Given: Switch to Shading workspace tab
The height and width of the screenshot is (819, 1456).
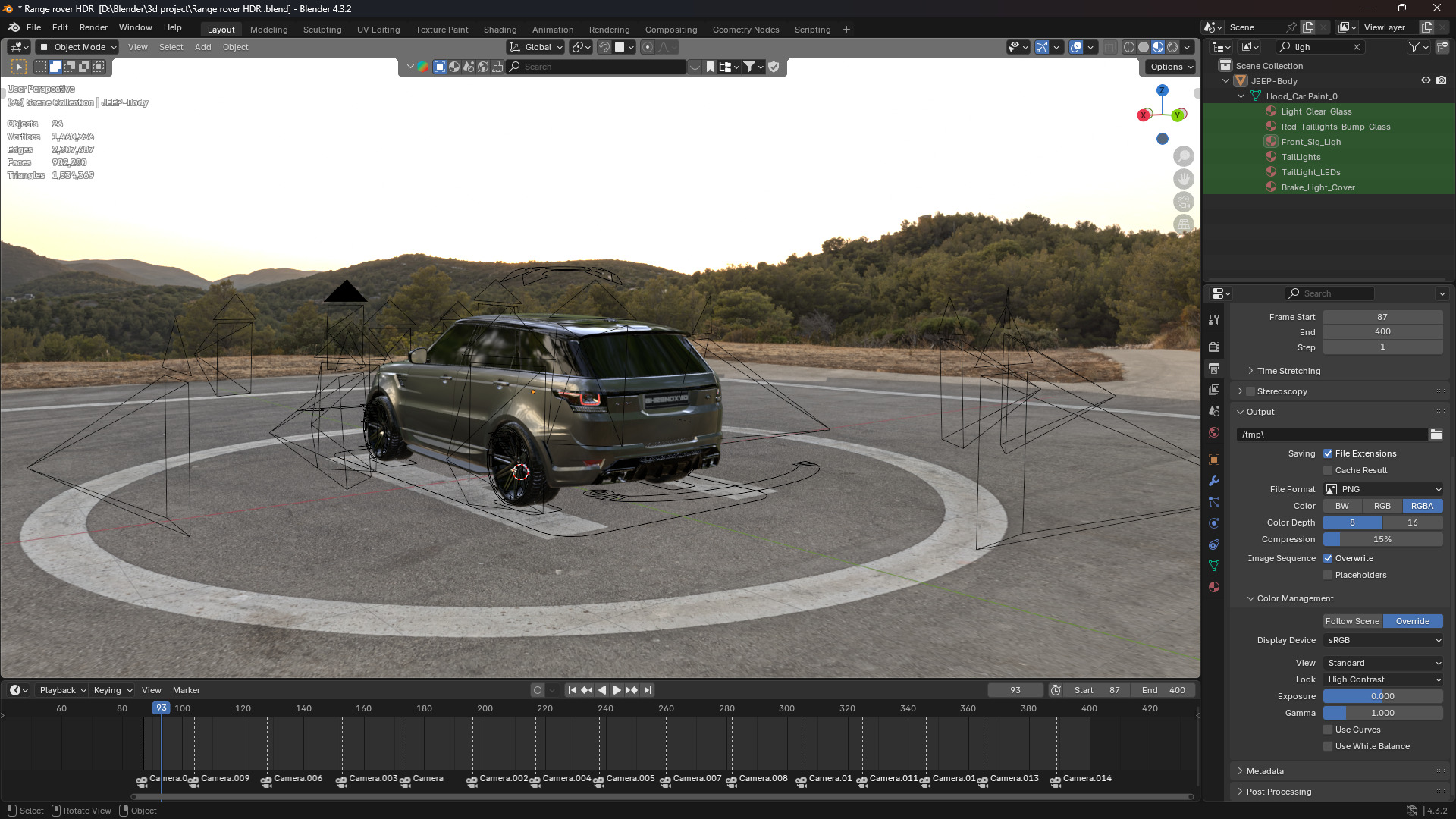Looking at the screenshot, I should [500, 30].
